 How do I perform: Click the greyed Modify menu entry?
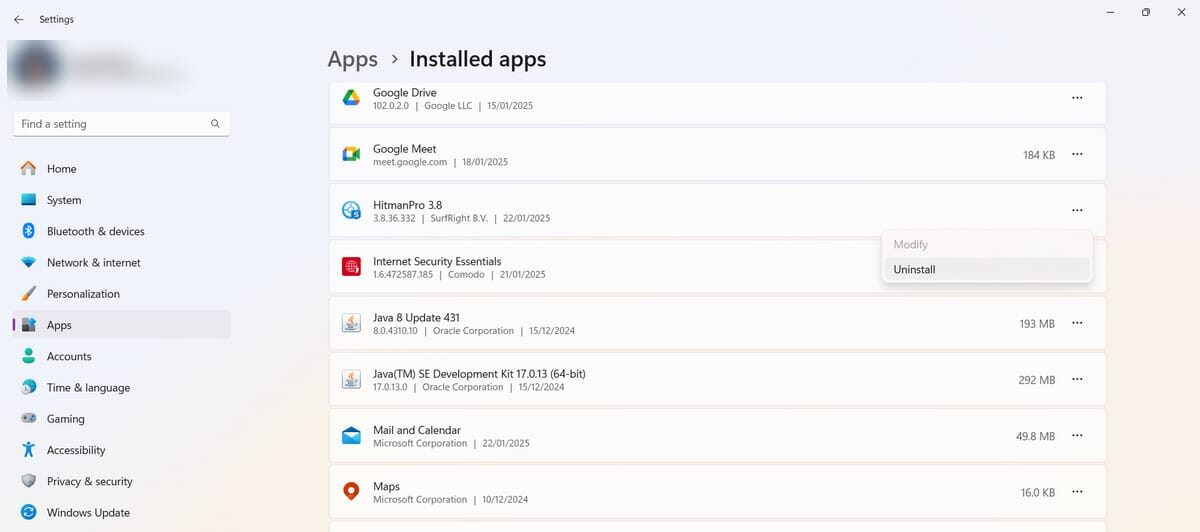(x=987, y=244)
